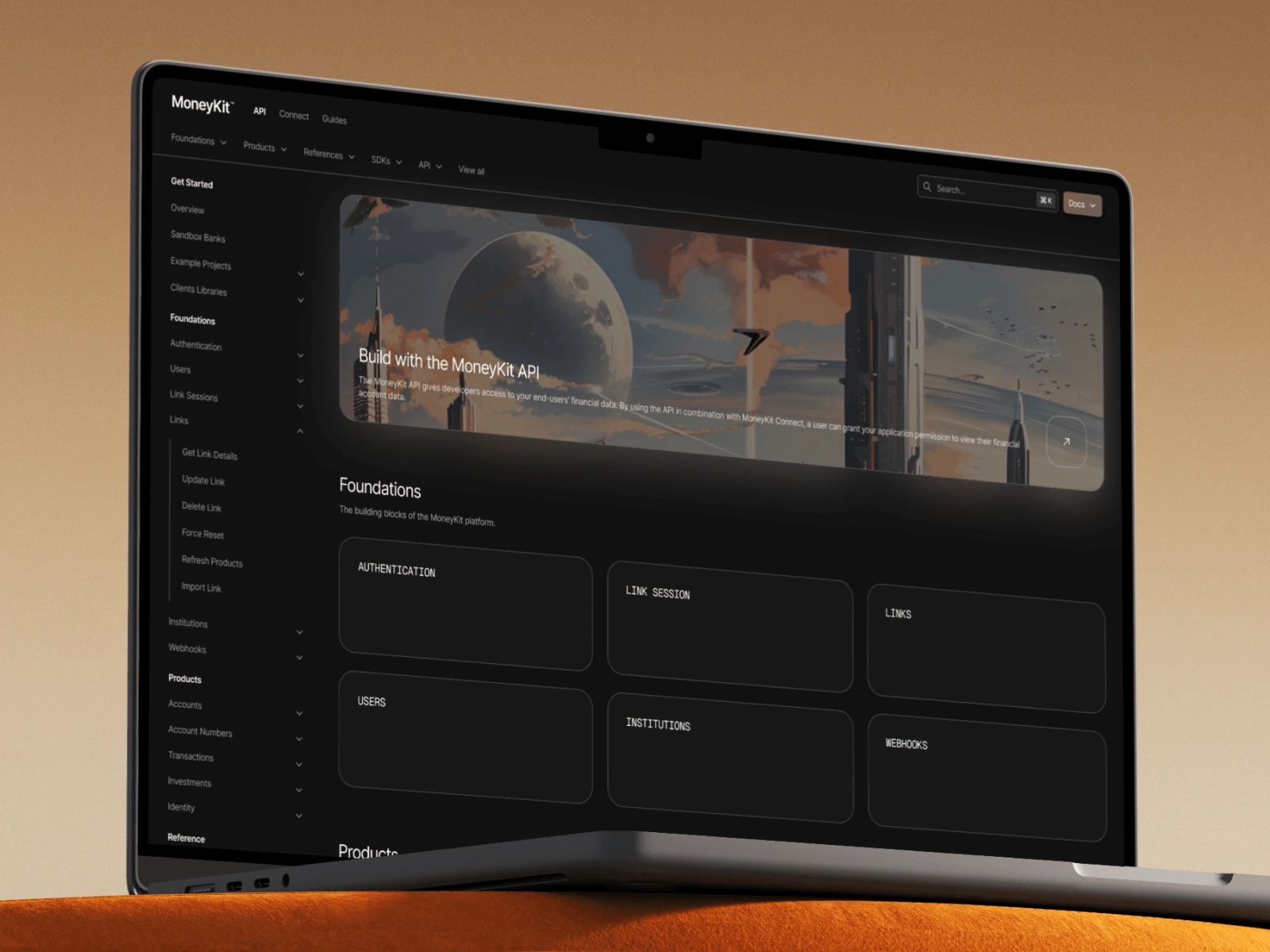This screenshot has height=952, width=1270.
Task: Open Accounts in the sidebar
Action: 185,704
